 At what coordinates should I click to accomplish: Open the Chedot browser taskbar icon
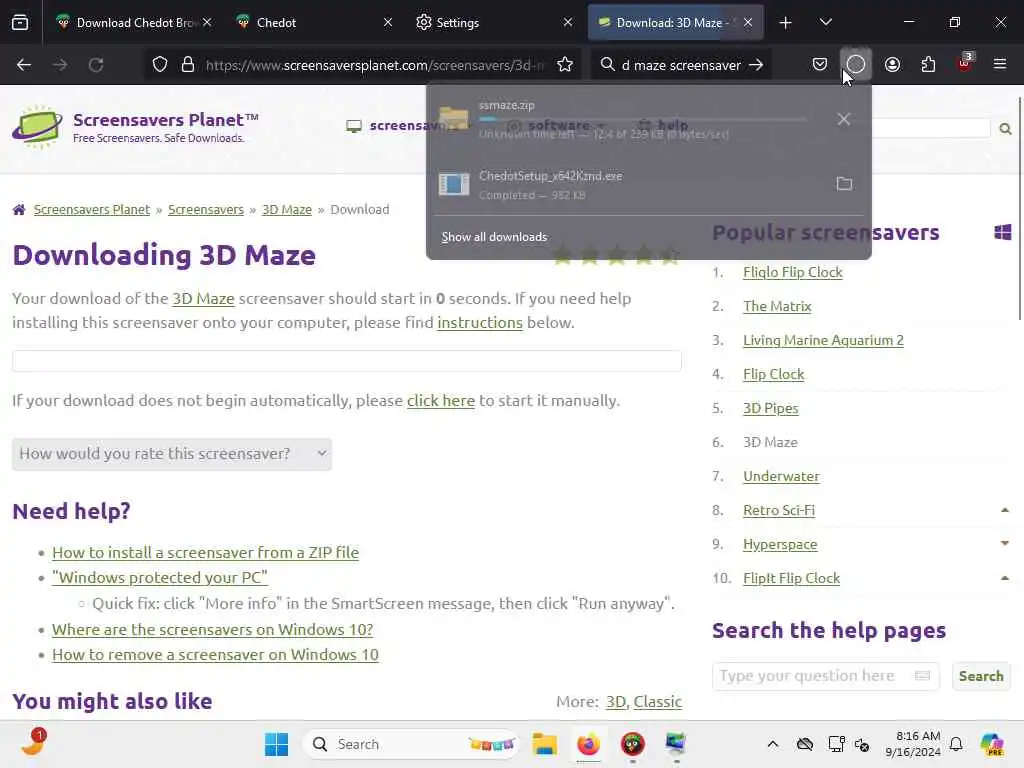point(632,744)
